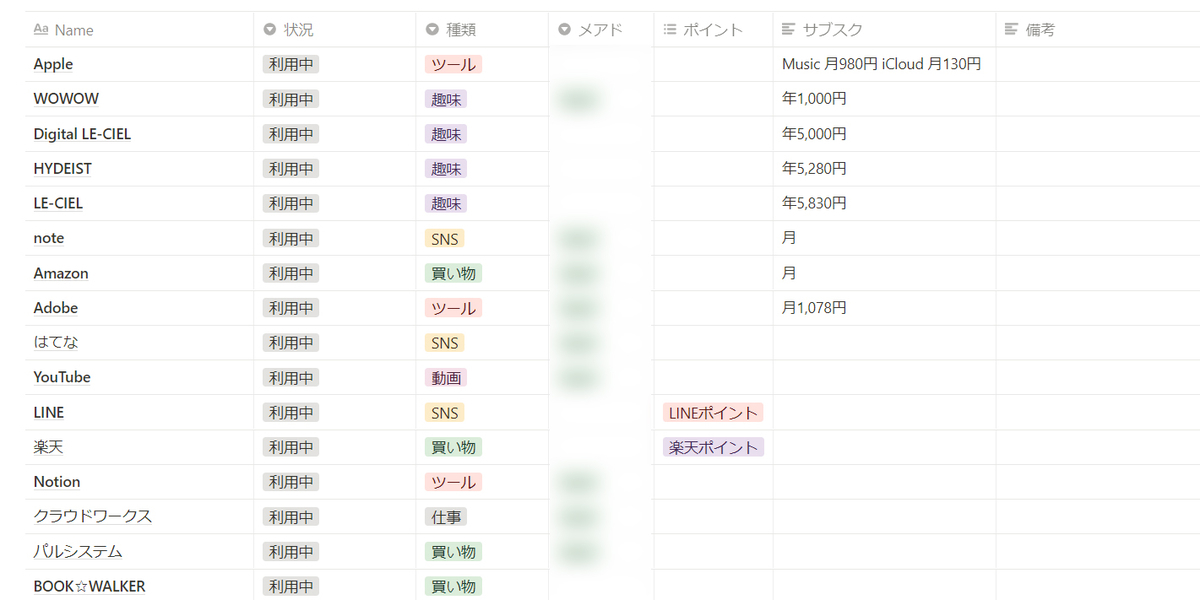Open the Notion page link
Viewport: 1200px width, 600px height.
[56, 481]
